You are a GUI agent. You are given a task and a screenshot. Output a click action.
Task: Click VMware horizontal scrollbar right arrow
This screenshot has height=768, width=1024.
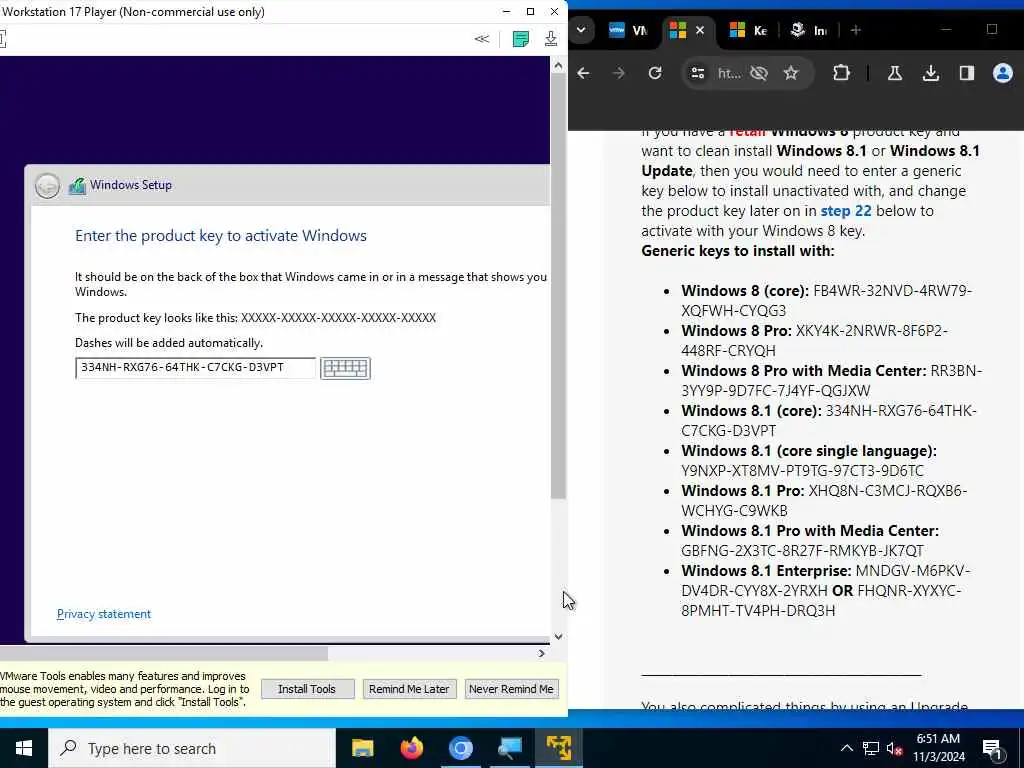[541, 653]
